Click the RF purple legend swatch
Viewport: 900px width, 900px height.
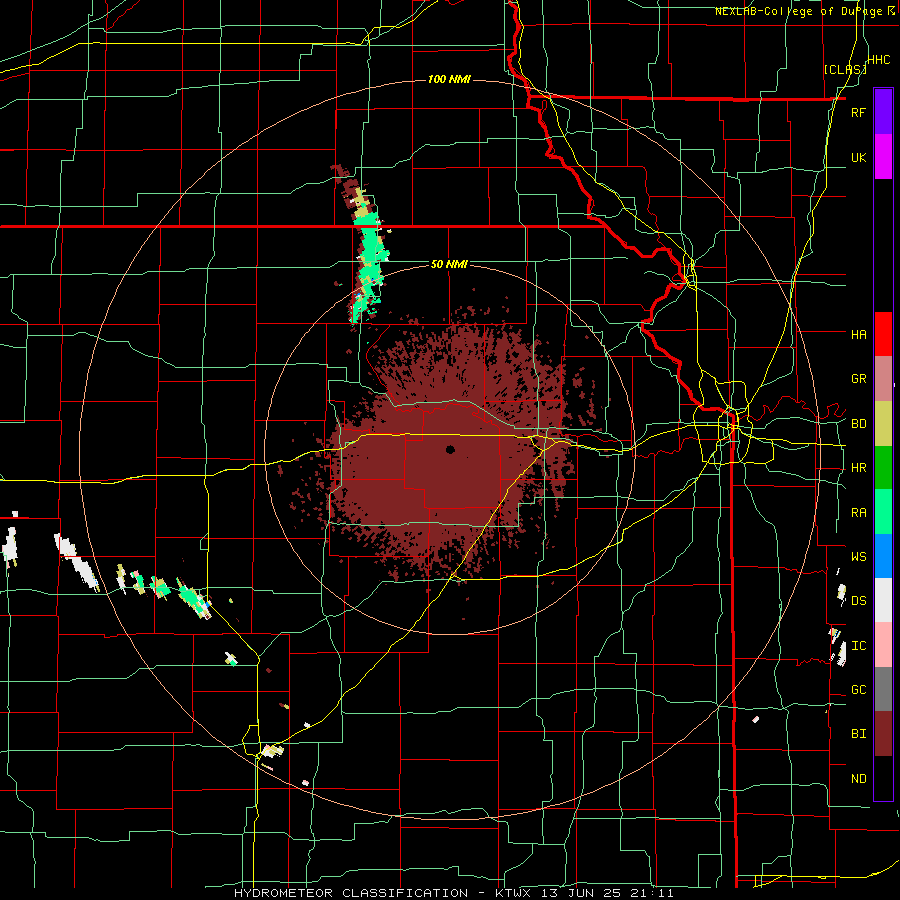883,112
